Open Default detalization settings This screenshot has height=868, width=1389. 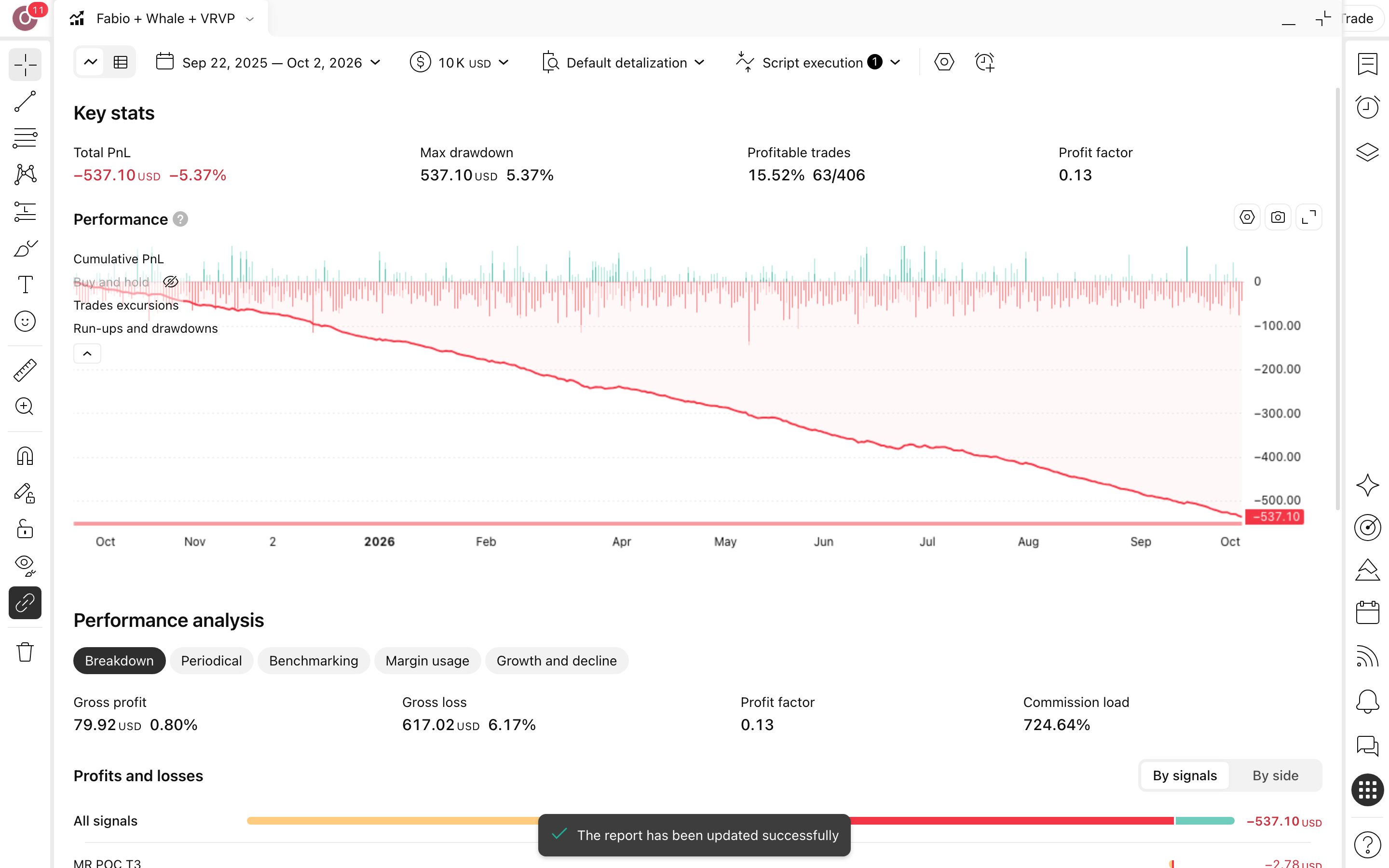[x=623, y=62]
